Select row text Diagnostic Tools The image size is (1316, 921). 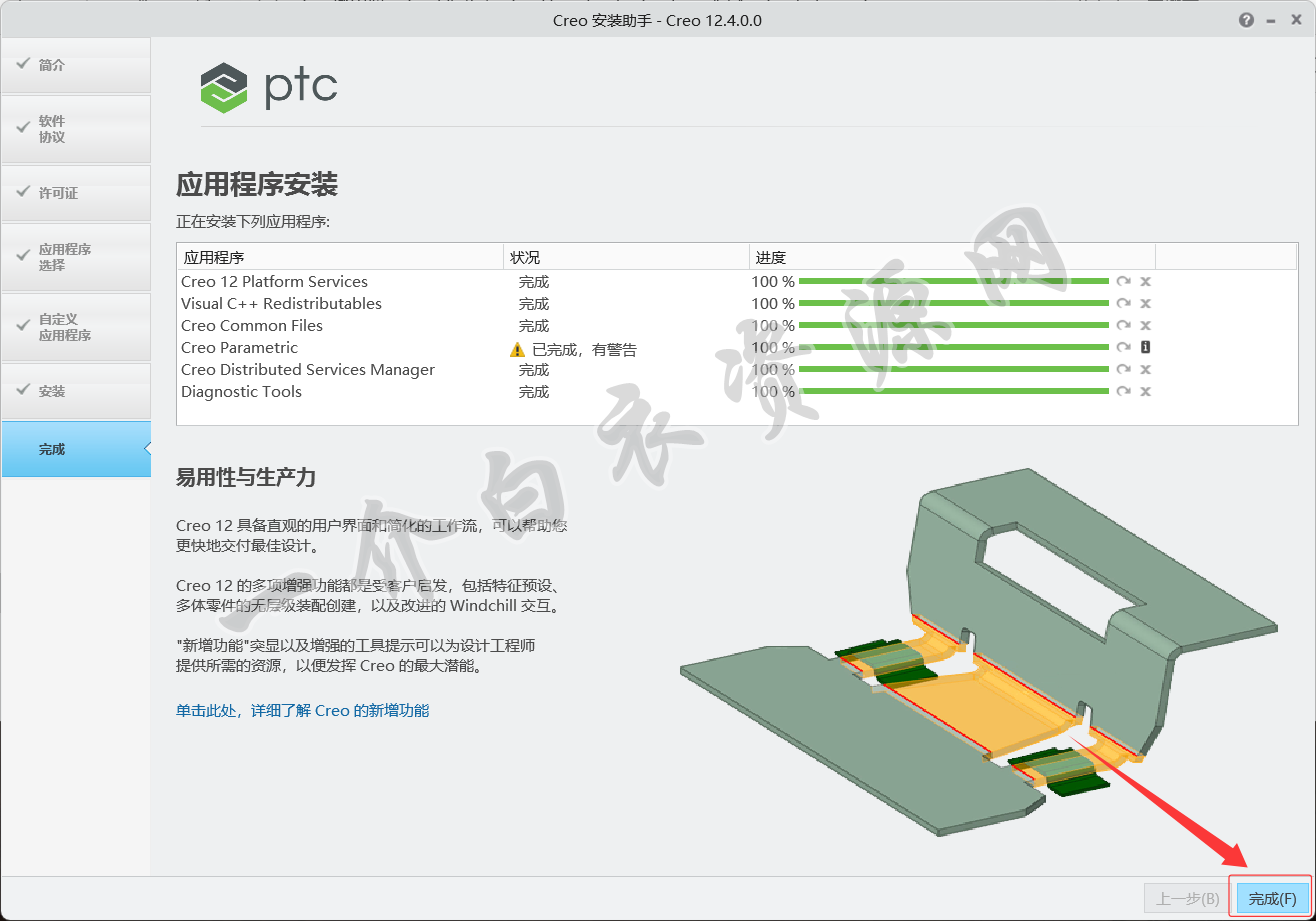tap(241, 392)
